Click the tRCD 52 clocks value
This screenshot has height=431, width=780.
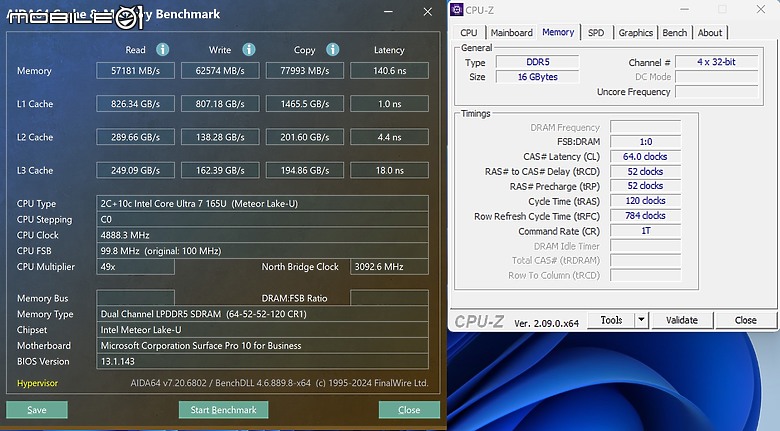[x=646, y=171]
